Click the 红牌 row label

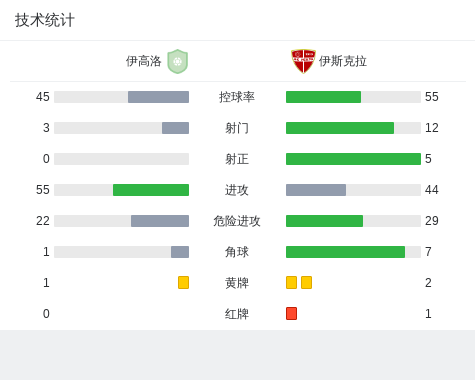pos(237,314)
